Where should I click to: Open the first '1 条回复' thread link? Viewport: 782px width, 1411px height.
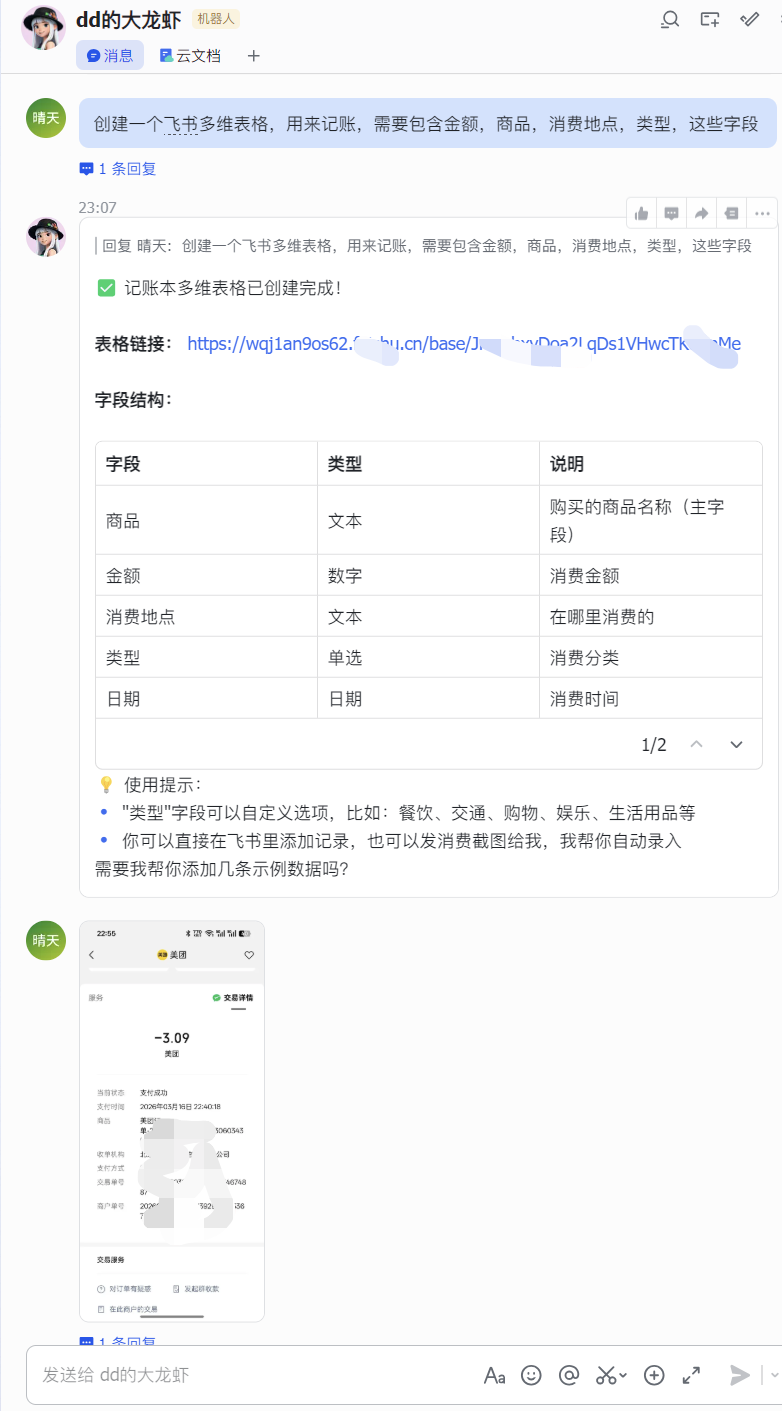click(x=118, y=169)
